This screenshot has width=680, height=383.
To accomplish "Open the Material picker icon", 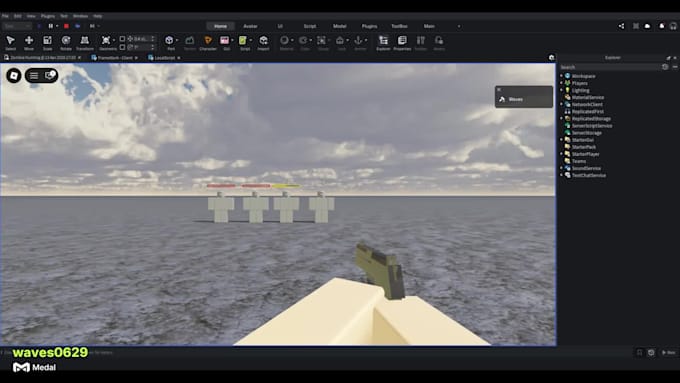I will (284, 41).
